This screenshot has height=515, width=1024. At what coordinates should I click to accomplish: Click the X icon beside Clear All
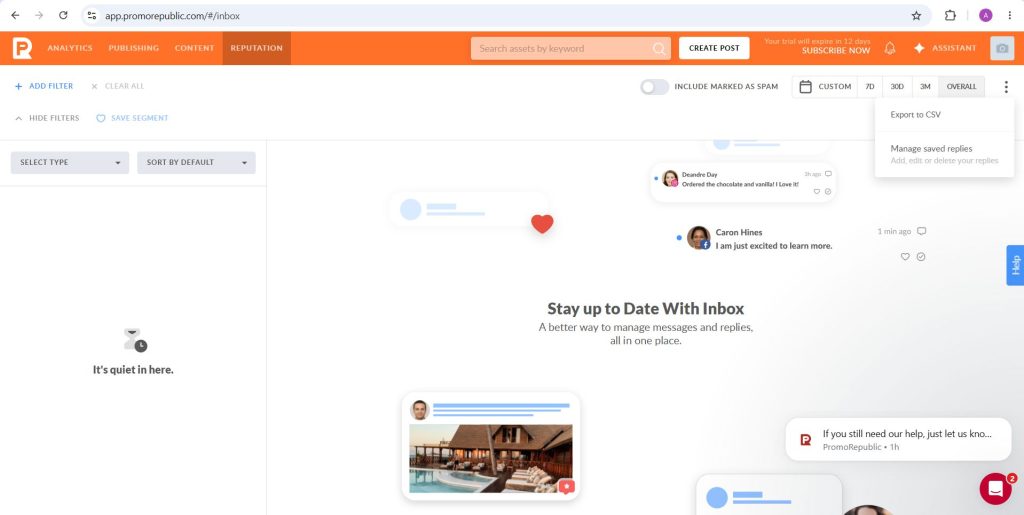pyautogui.click(x=94, y=86)
